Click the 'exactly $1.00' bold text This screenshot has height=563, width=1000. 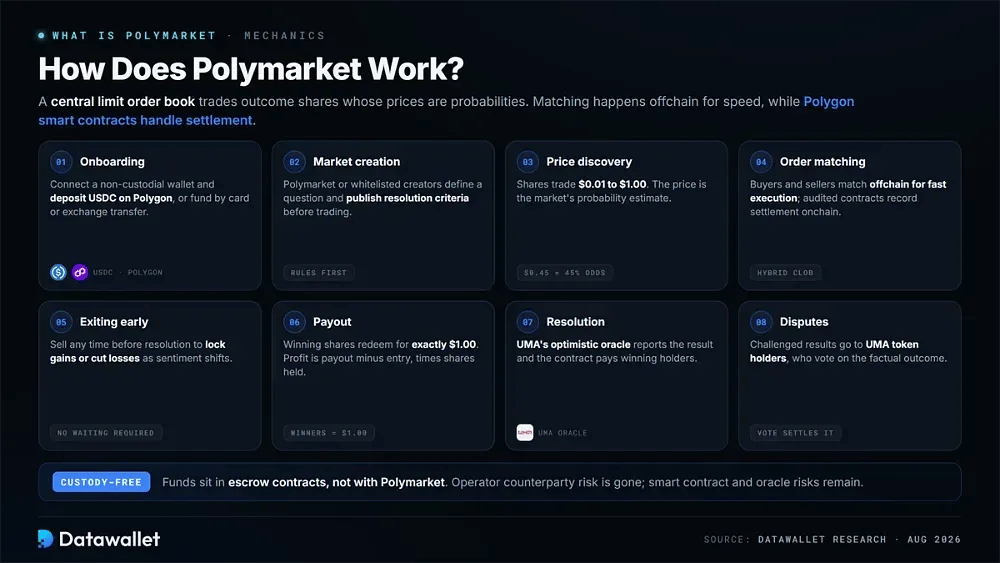(x=444, y=344)
